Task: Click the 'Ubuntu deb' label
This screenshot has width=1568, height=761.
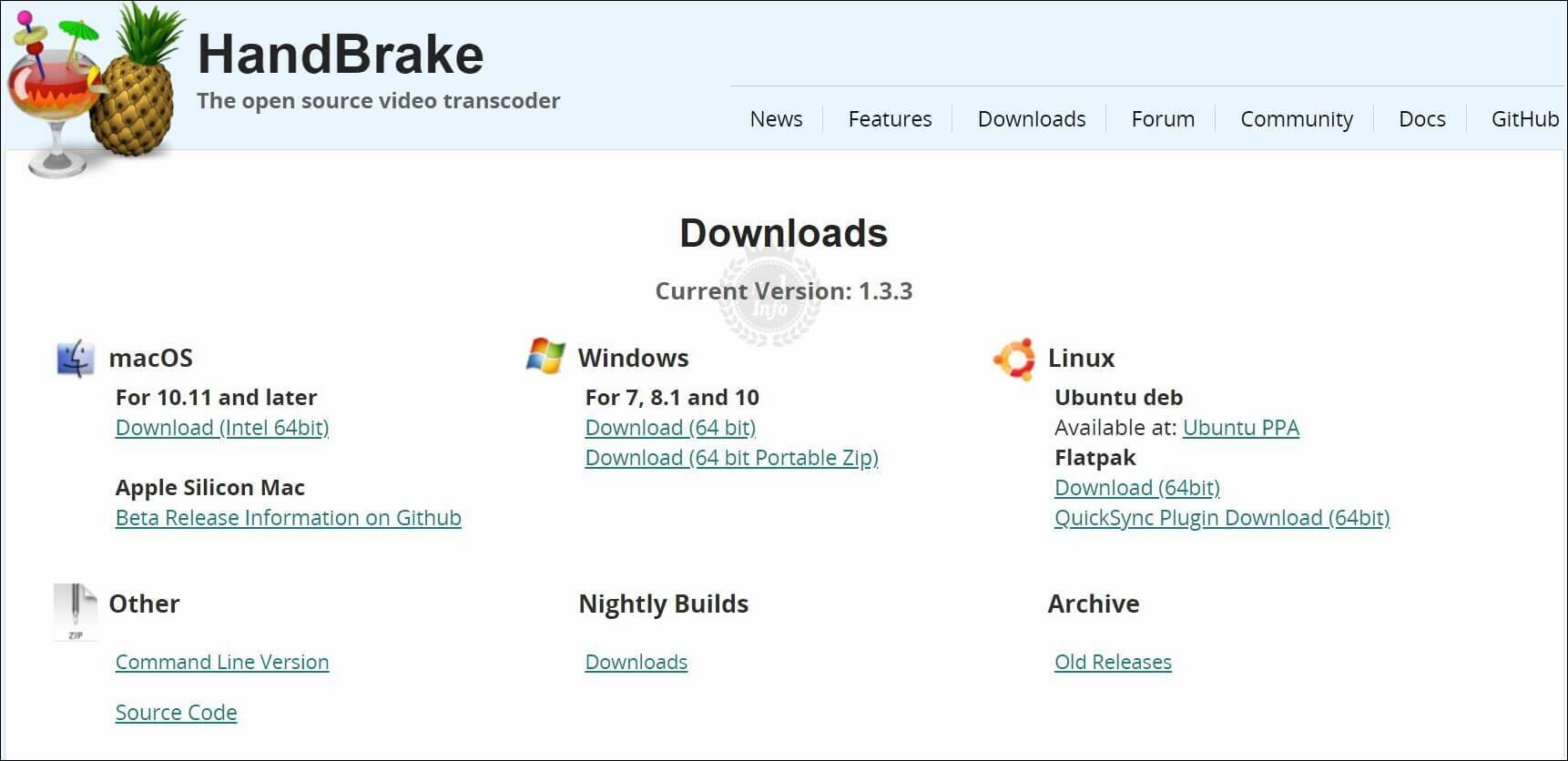Action: coord(1119,398)
